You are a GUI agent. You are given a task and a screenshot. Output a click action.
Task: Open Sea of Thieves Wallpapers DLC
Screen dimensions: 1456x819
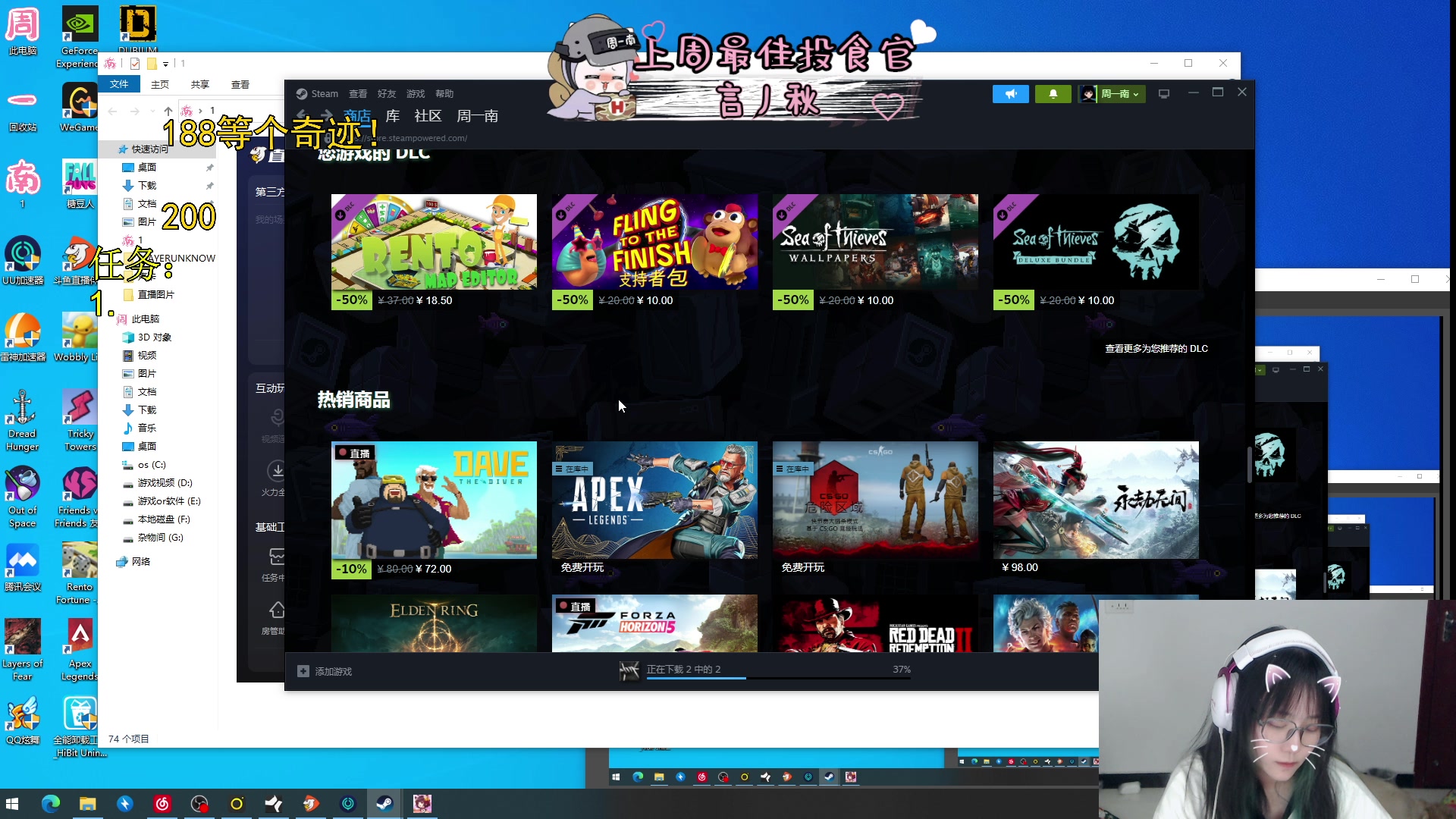[x=875, y=252]
